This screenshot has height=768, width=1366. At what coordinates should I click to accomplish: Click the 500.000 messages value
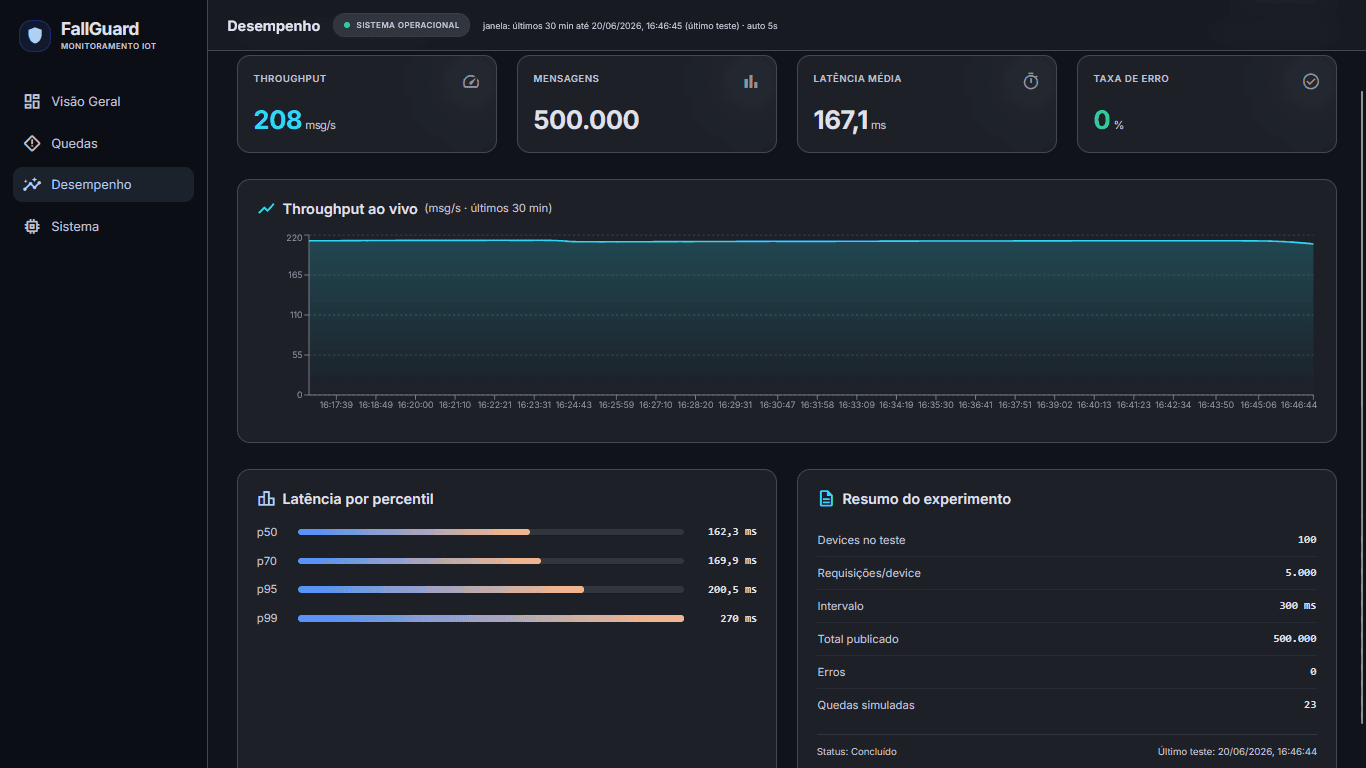586,120
